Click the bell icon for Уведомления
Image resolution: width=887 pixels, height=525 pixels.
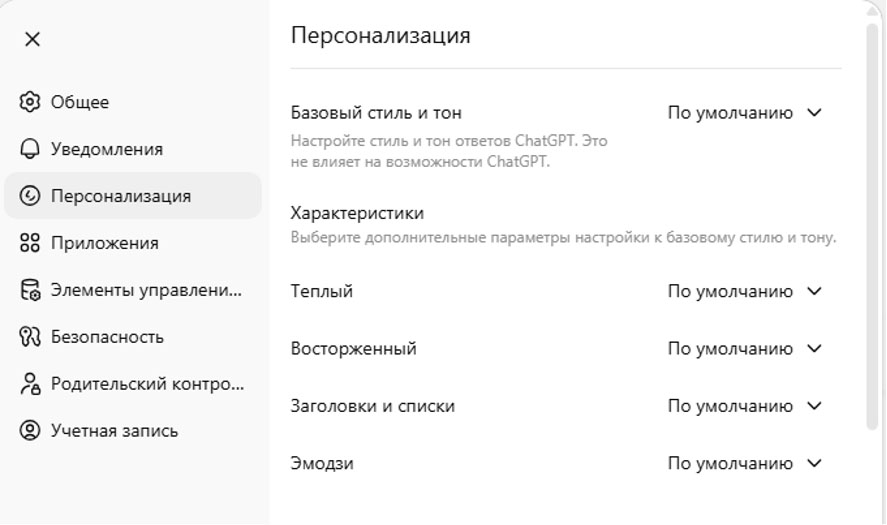click(x=30, y=149)
